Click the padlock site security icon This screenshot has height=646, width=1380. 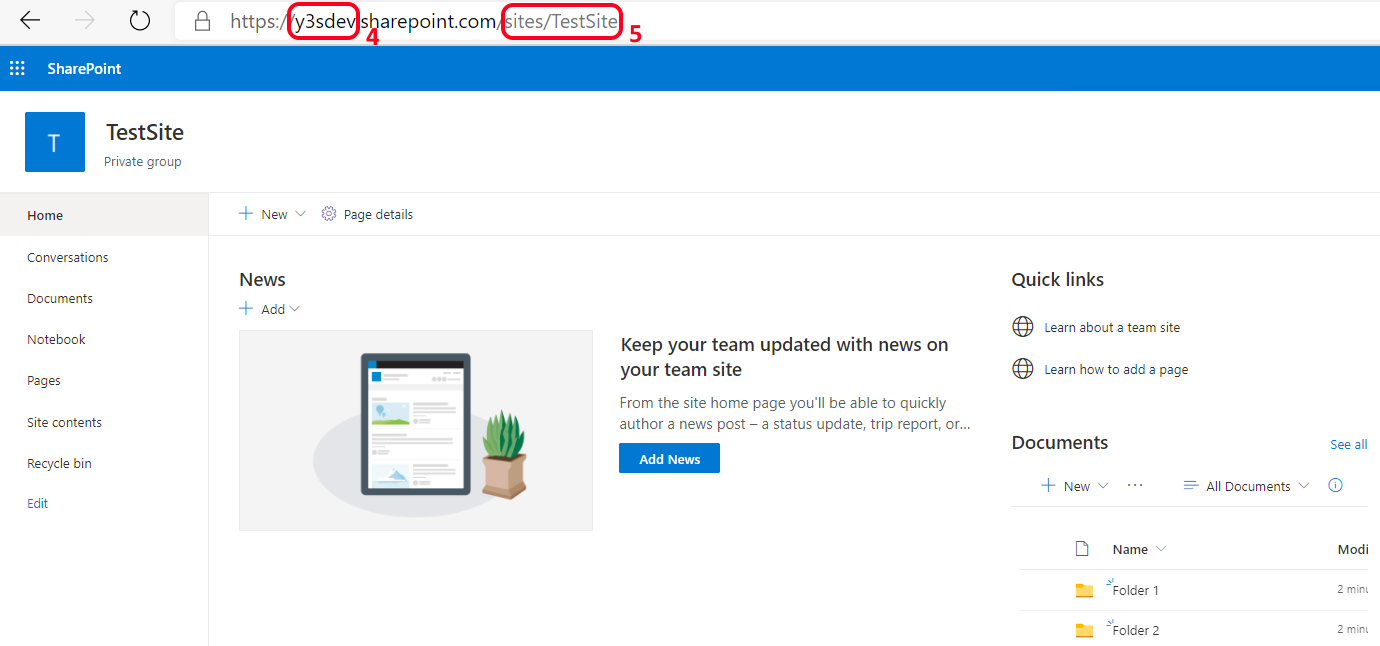pyautogui.click(x=203, y=21)
